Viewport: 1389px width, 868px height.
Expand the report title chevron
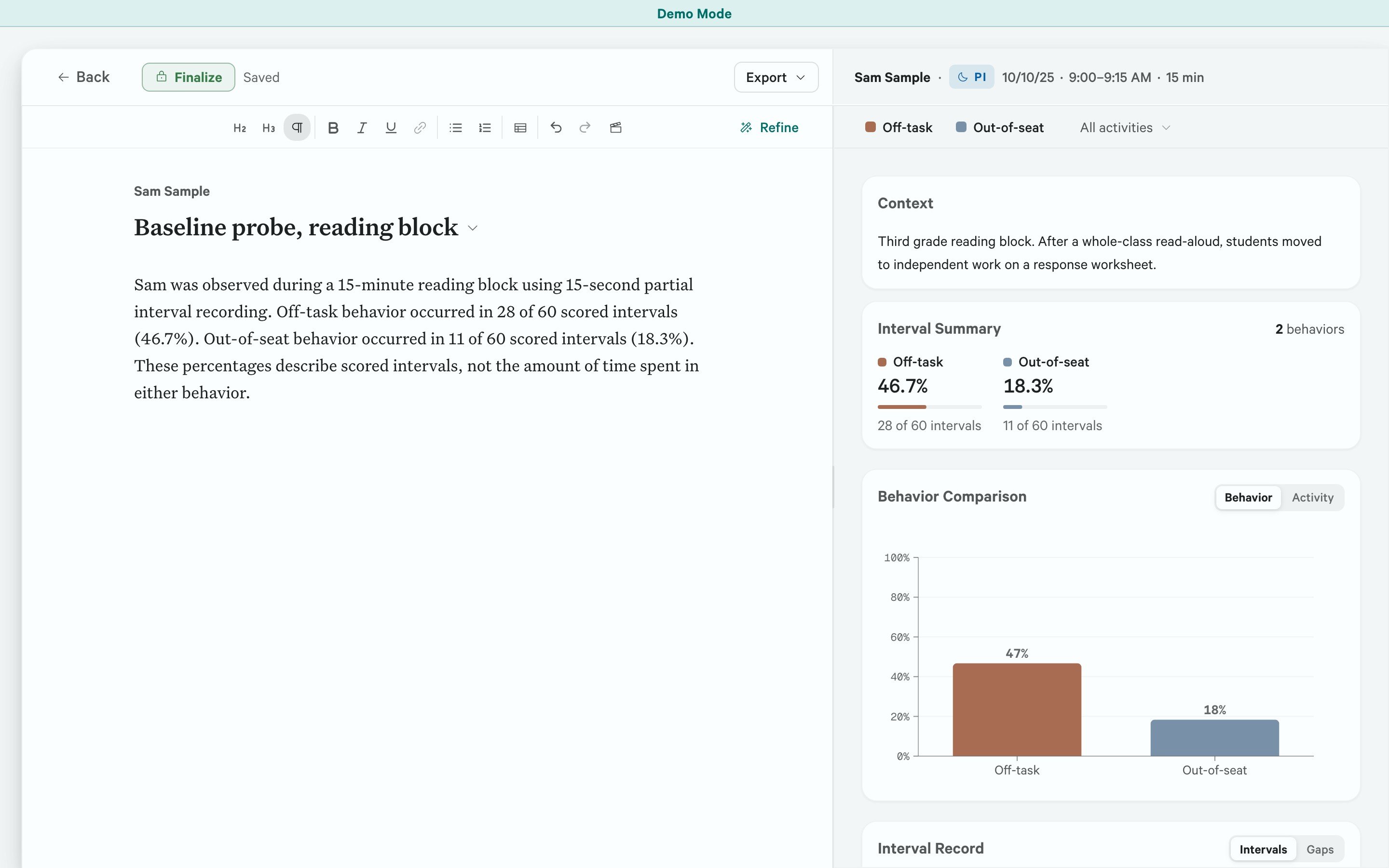(x=473, y=228)
